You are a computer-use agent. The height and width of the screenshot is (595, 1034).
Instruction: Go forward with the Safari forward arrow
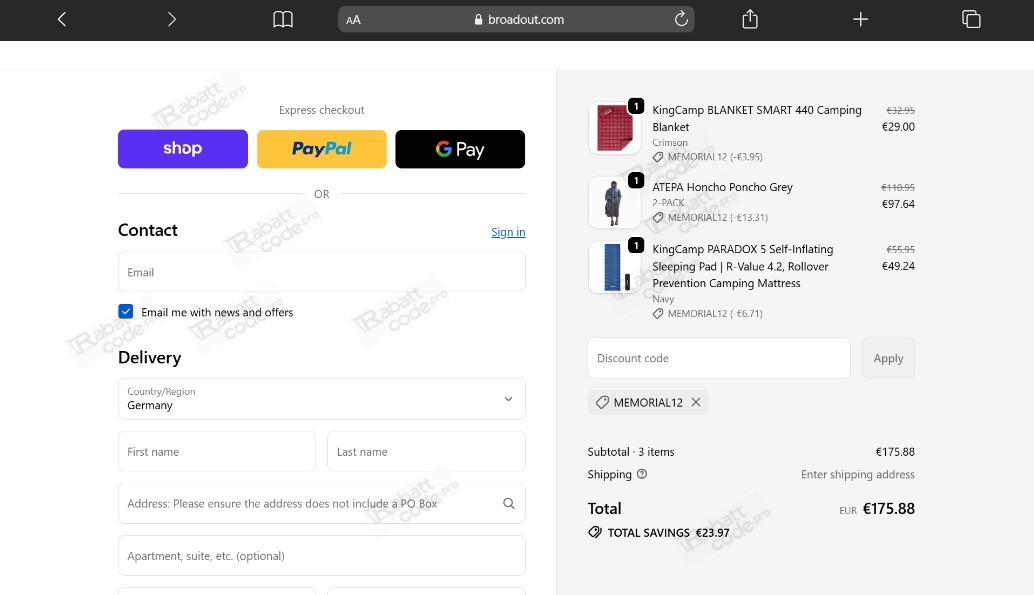171,19
